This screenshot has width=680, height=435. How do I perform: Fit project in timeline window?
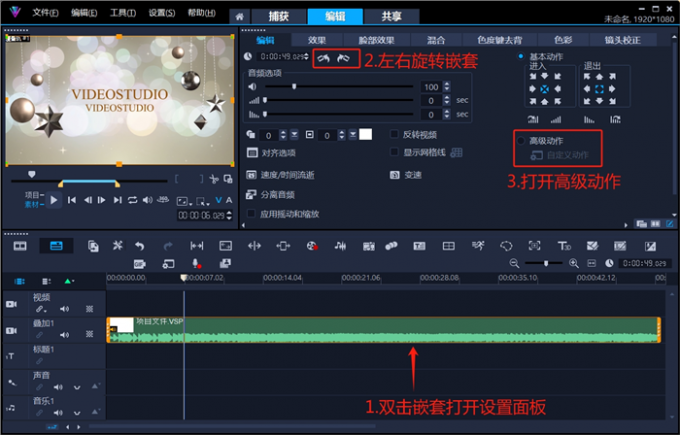592,263
